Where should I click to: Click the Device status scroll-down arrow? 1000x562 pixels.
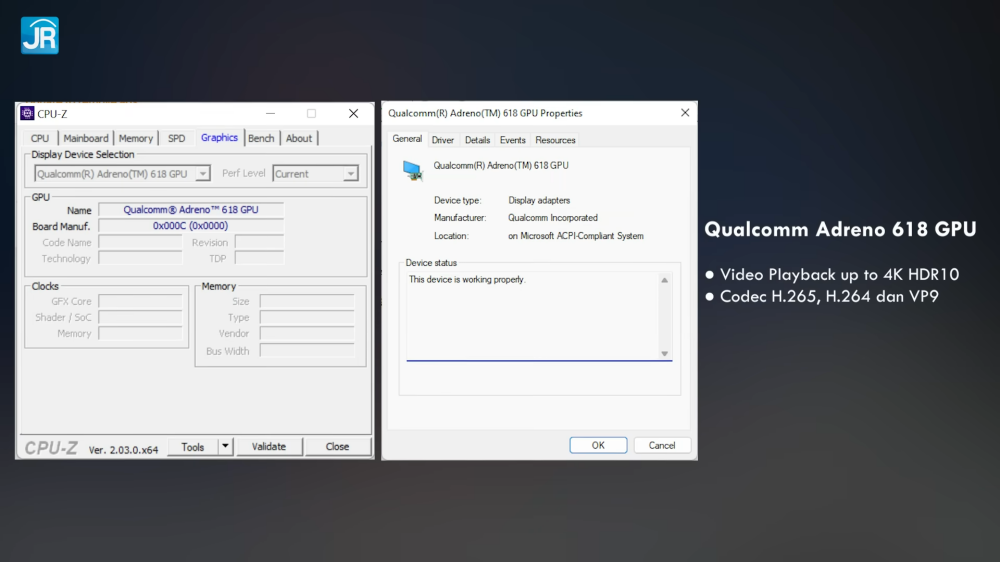[x=665, y=353]
